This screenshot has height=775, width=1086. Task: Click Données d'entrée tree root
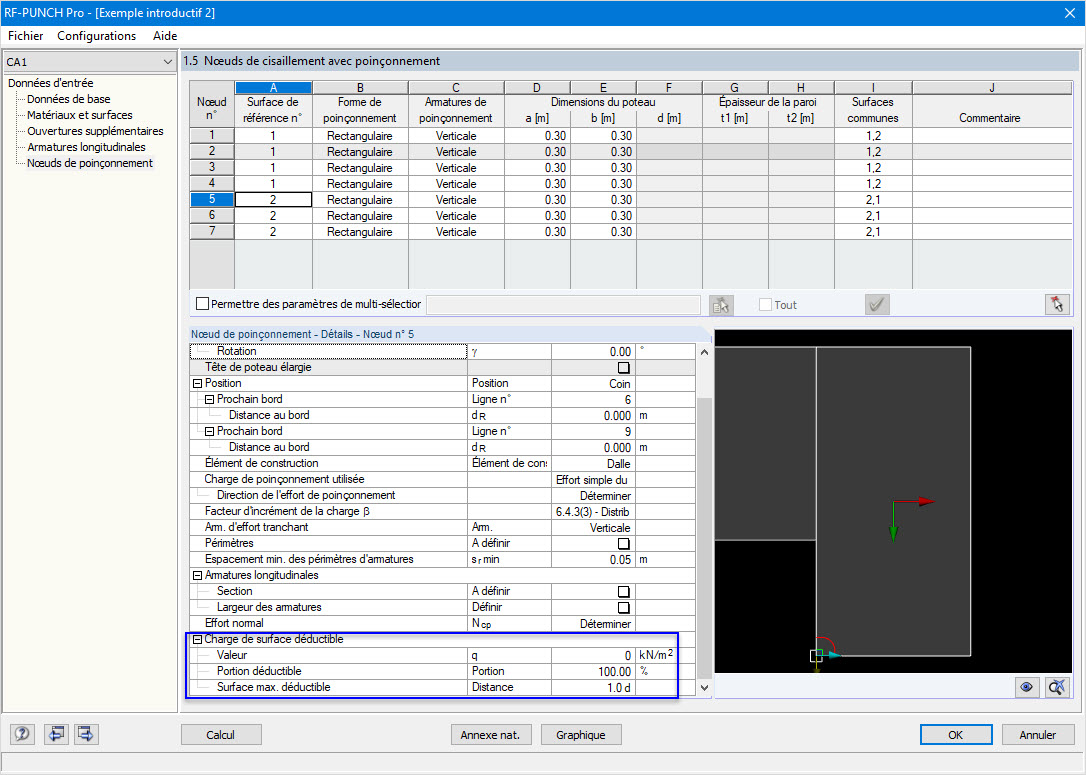coord(51,83)
